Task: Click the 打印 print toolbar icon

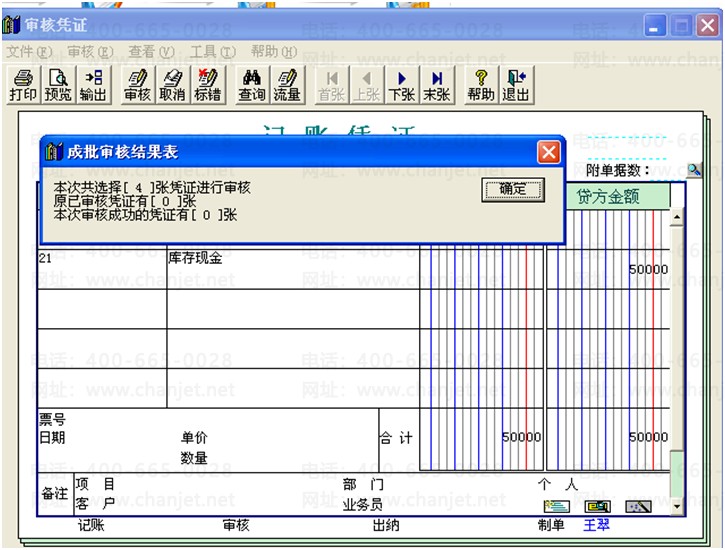Action: pos(23,85)
